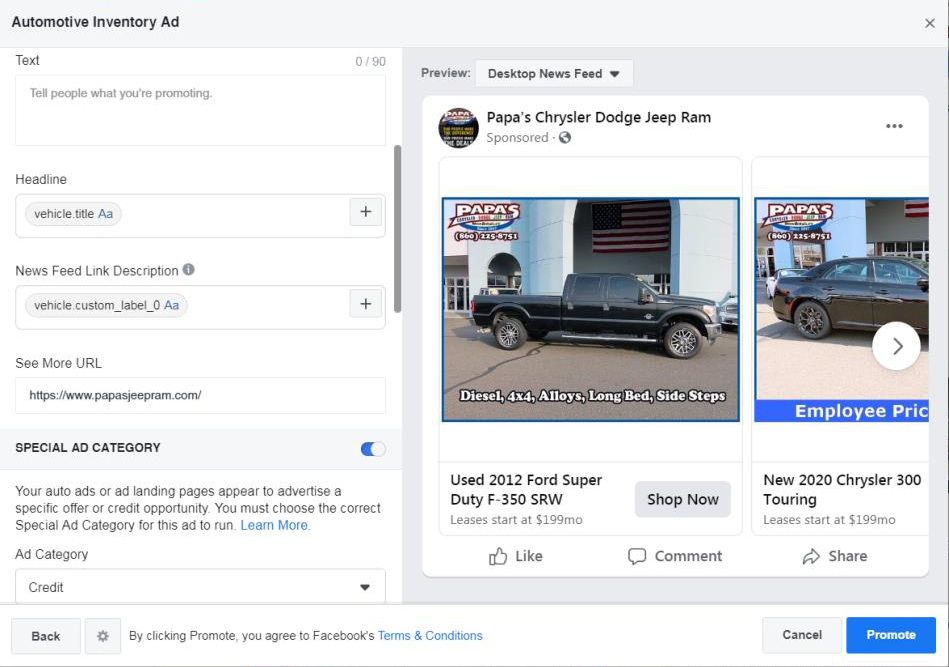The width and height of the screenshot is (949, 667).
Task: Click 'Used 2012 Ford Super Duty F-350 SRW' title
Action: point(526,490)
